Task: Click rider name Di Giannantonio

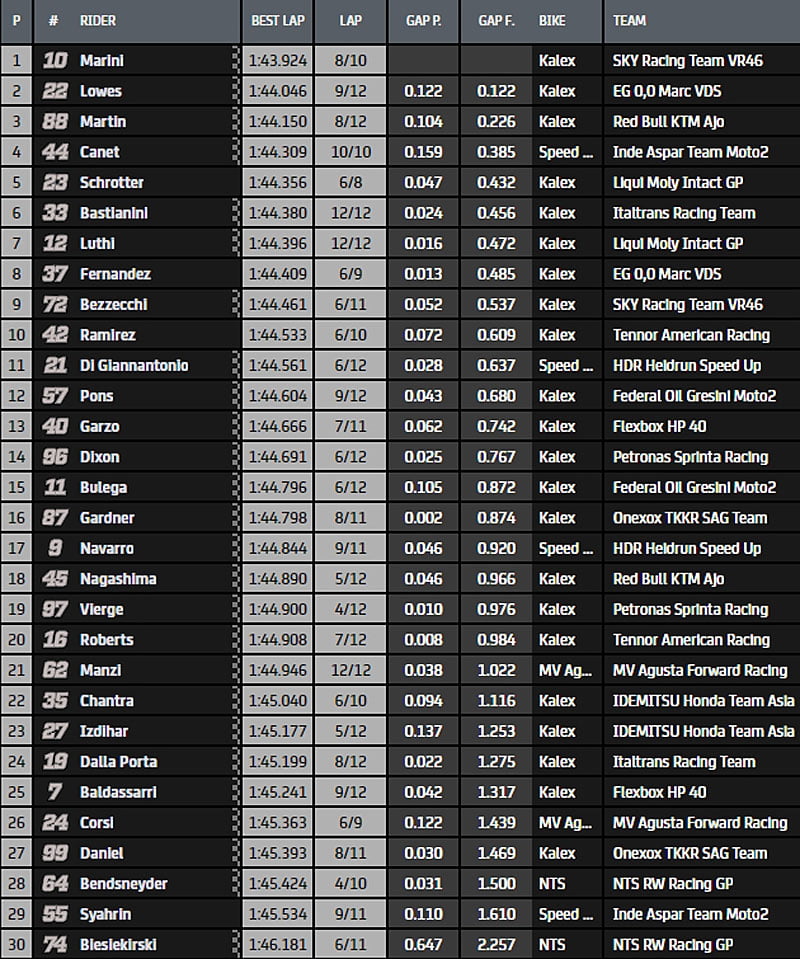Action: (x=133, y=365)
